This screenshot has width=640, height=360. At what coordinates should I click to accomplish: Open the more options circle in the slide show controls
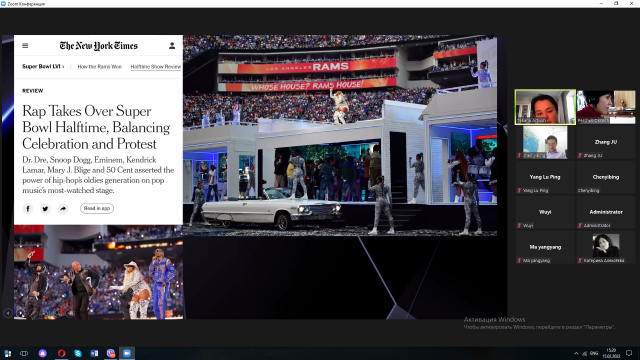(x=70, y=313)
